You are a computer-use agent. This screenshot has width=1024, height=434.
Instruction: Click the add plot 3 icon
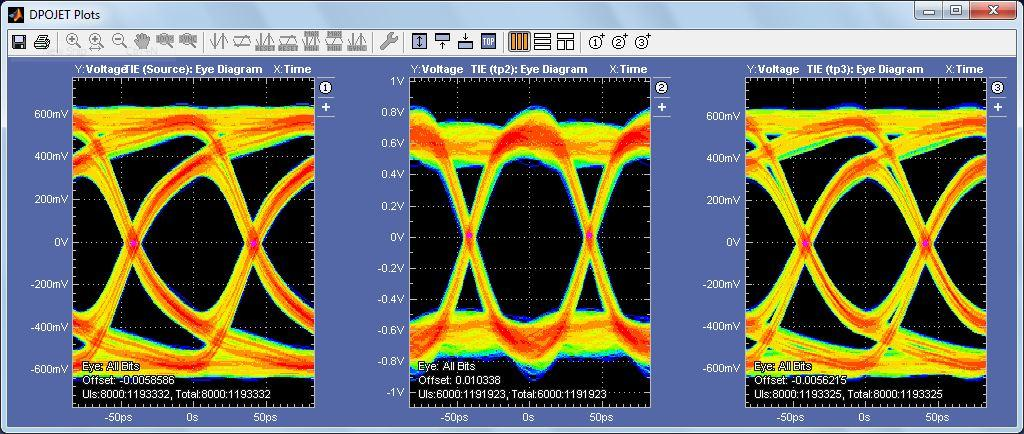[643, 41]
